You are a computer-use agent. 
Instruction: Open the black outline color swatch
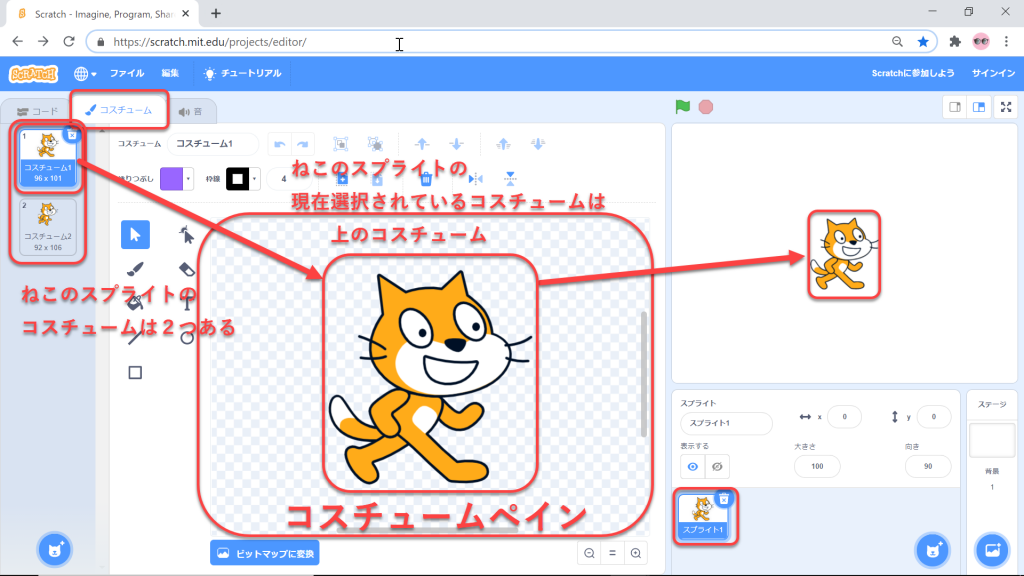pos(242,178)
